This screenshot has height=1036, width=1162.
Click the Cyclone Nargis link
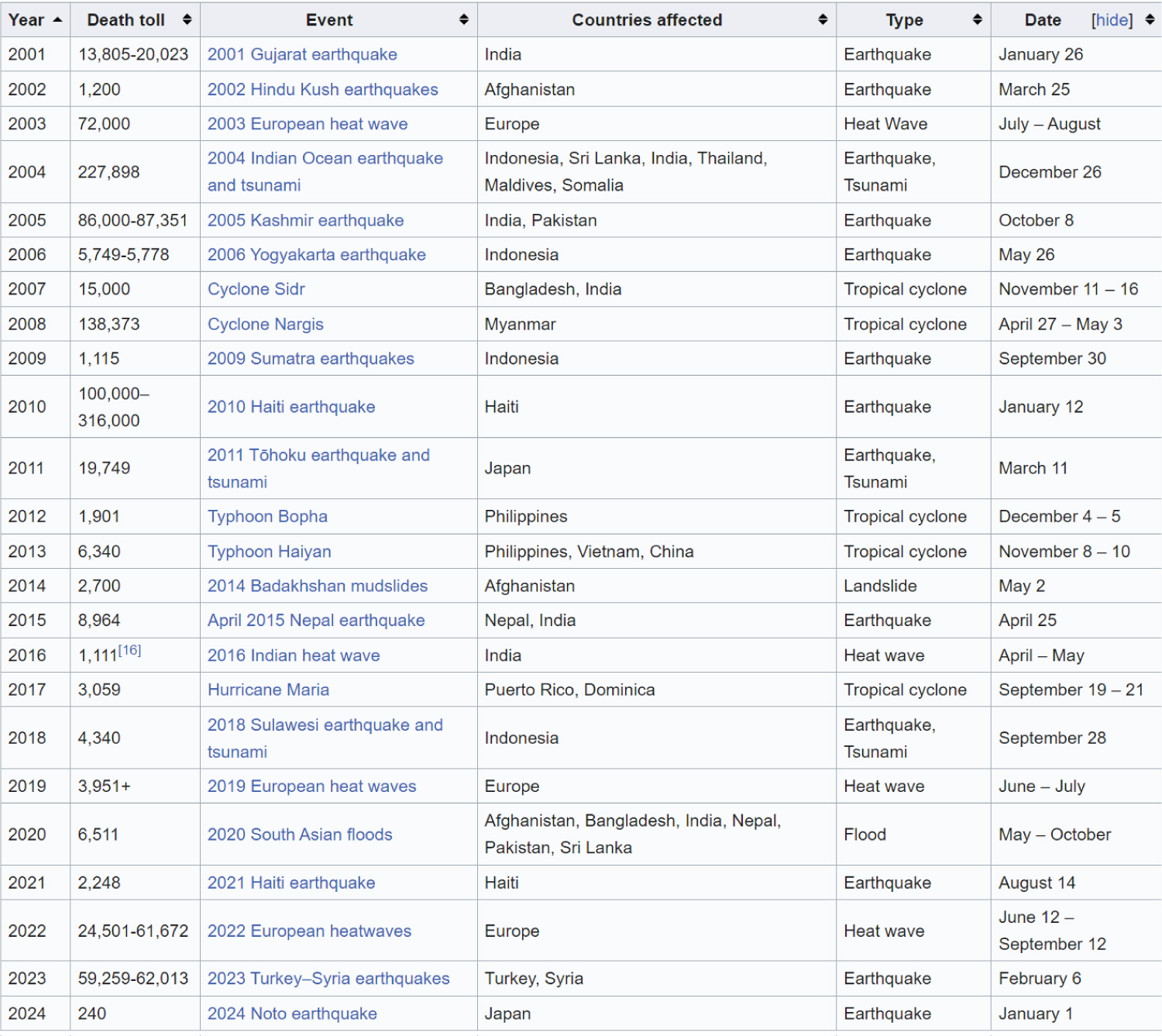coord(266,325)
